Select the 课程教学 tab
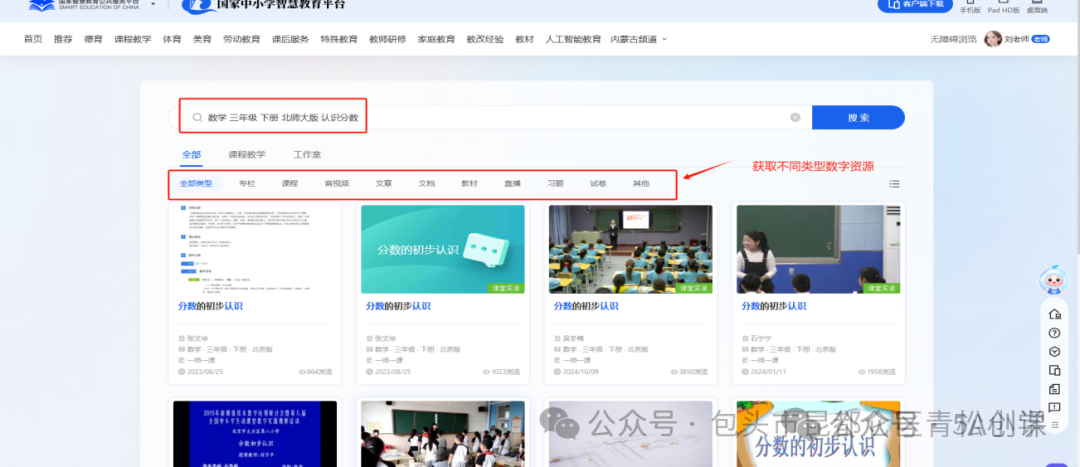This screenshot has height=467, width=1080. (247, 155)
